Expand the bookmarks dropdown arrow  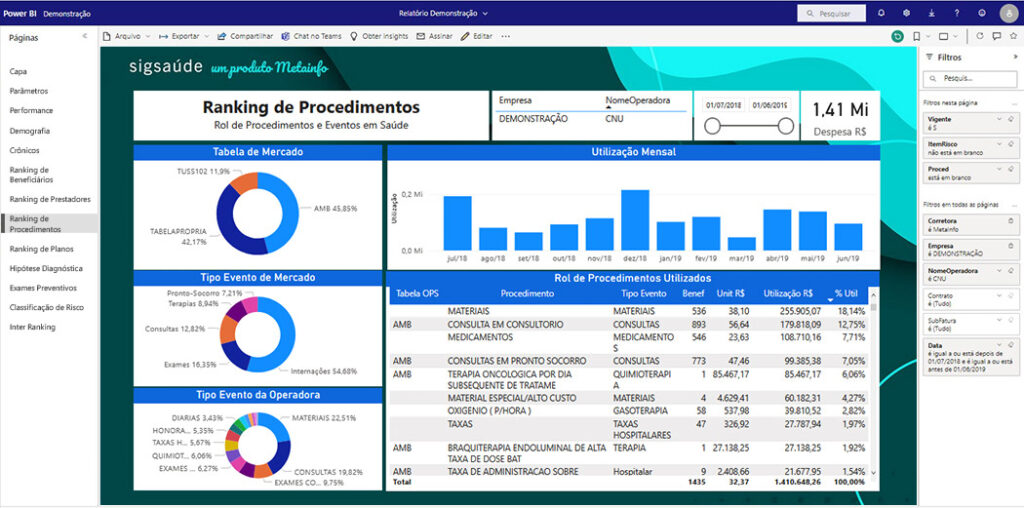pos(927,36)
